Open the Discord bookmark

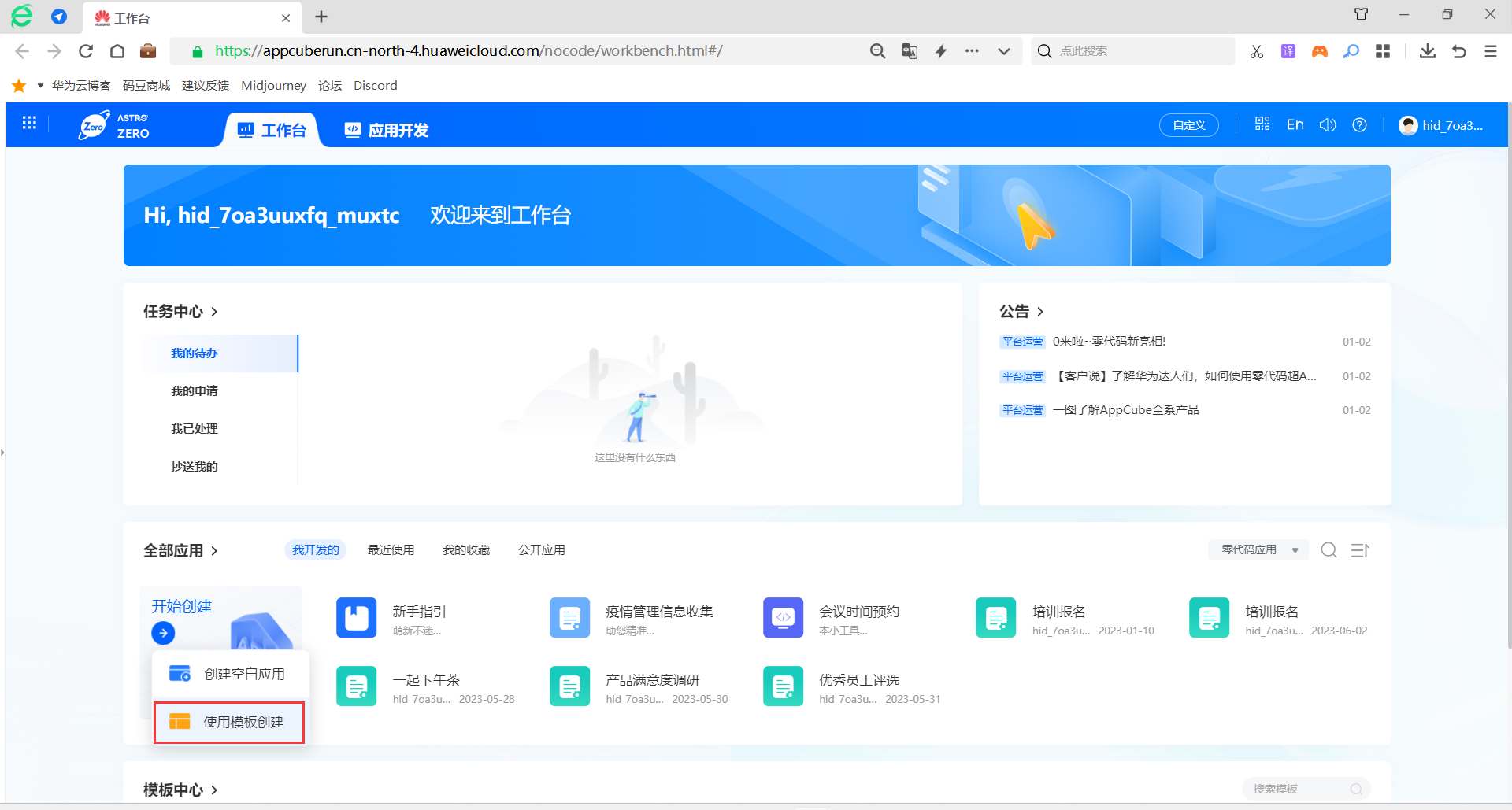[376, 85]
